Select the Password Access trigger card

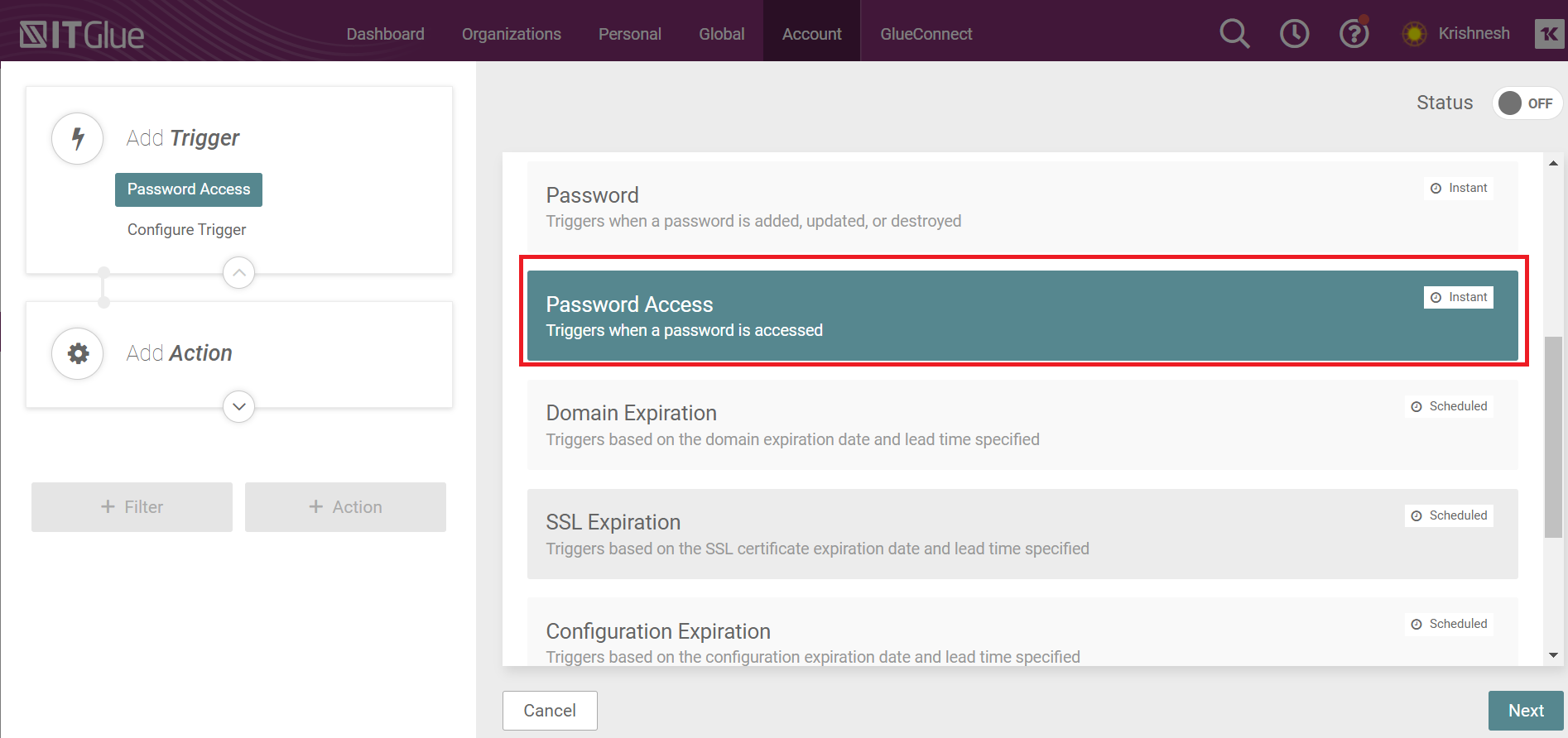tap(1022, 315)
